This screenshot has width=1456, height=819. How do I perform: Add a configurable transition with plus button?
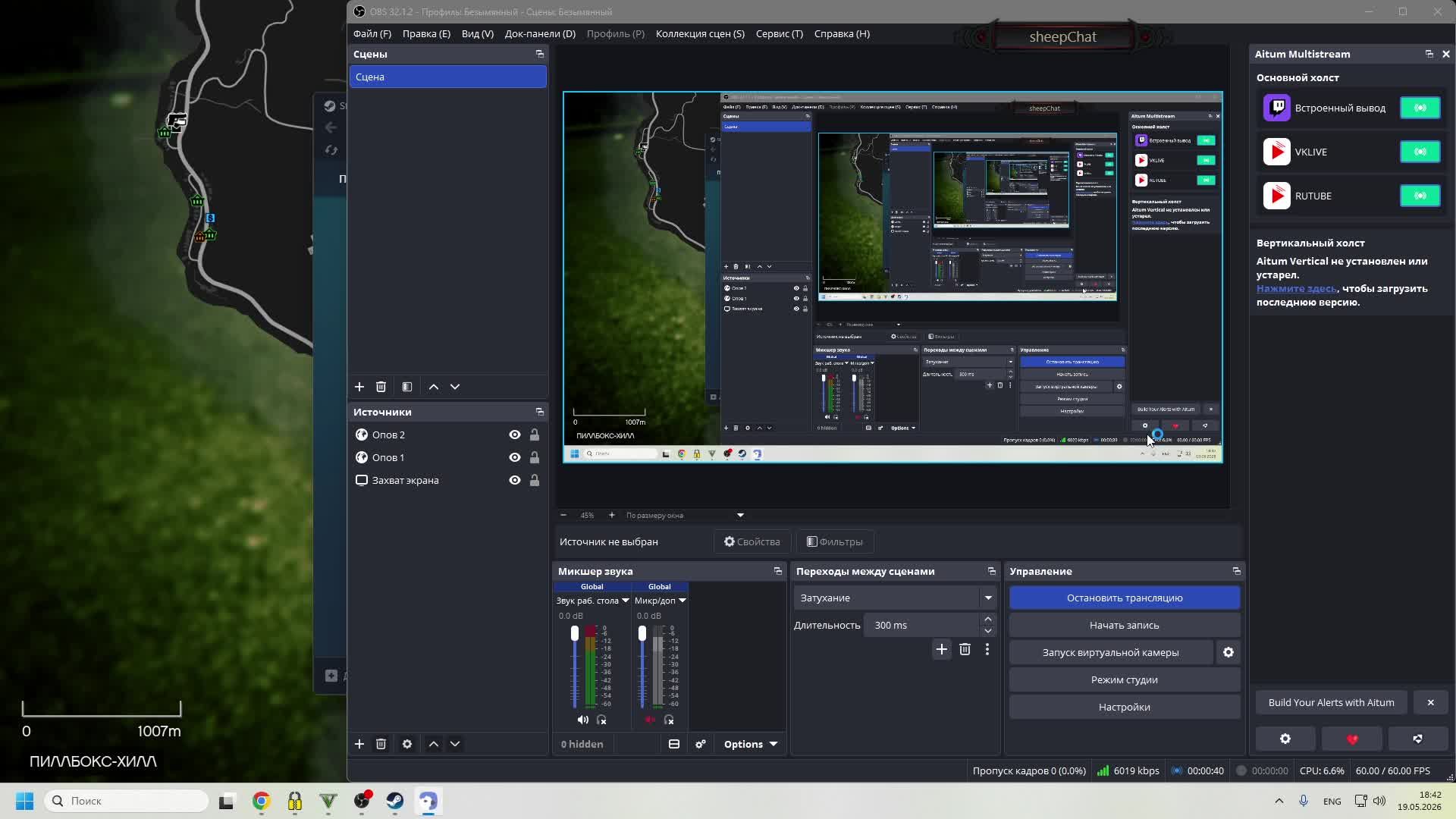click(x=942, y=649)
